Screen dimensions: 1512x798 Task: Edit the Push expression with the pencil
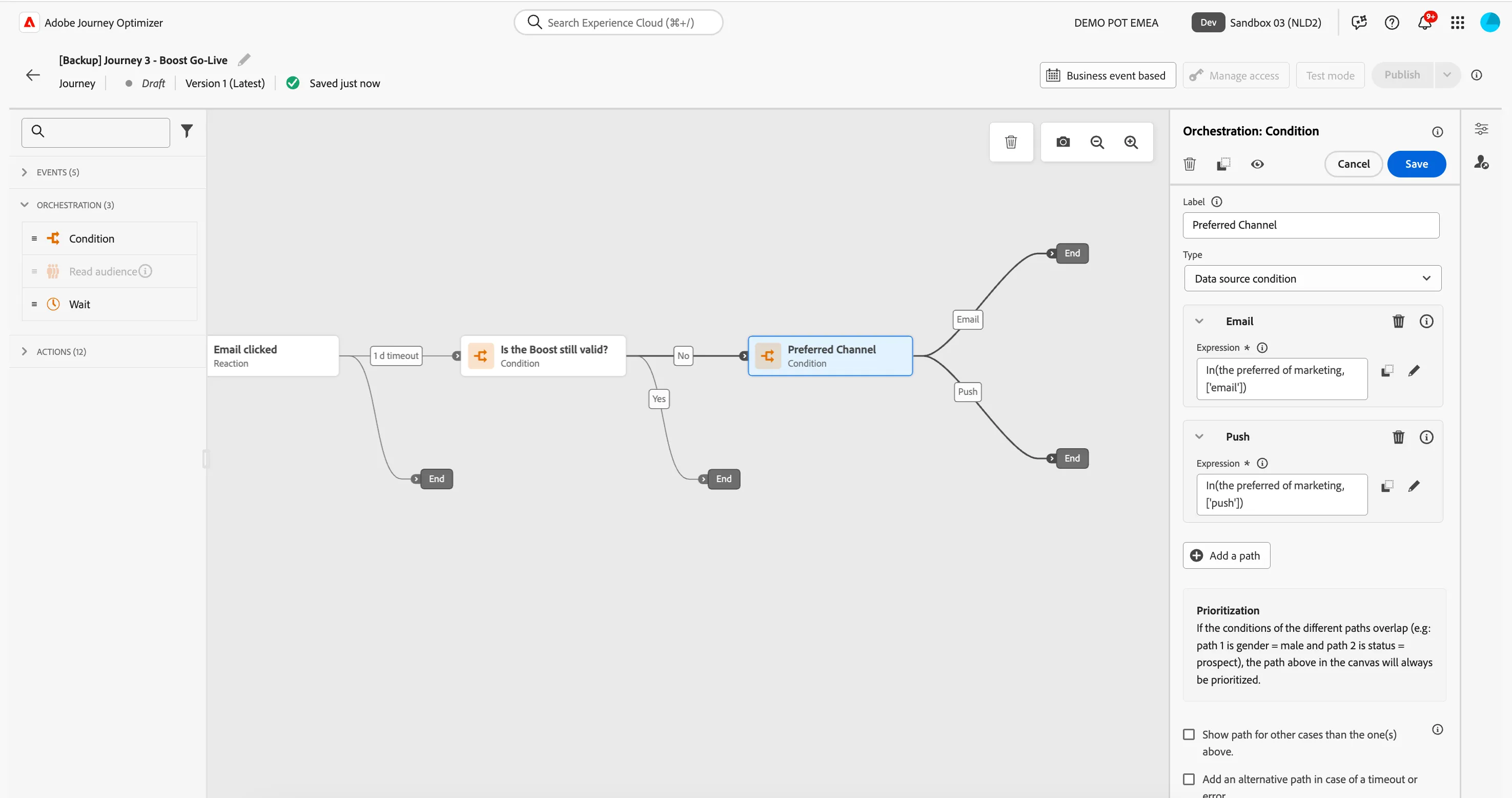point(1414,486)
